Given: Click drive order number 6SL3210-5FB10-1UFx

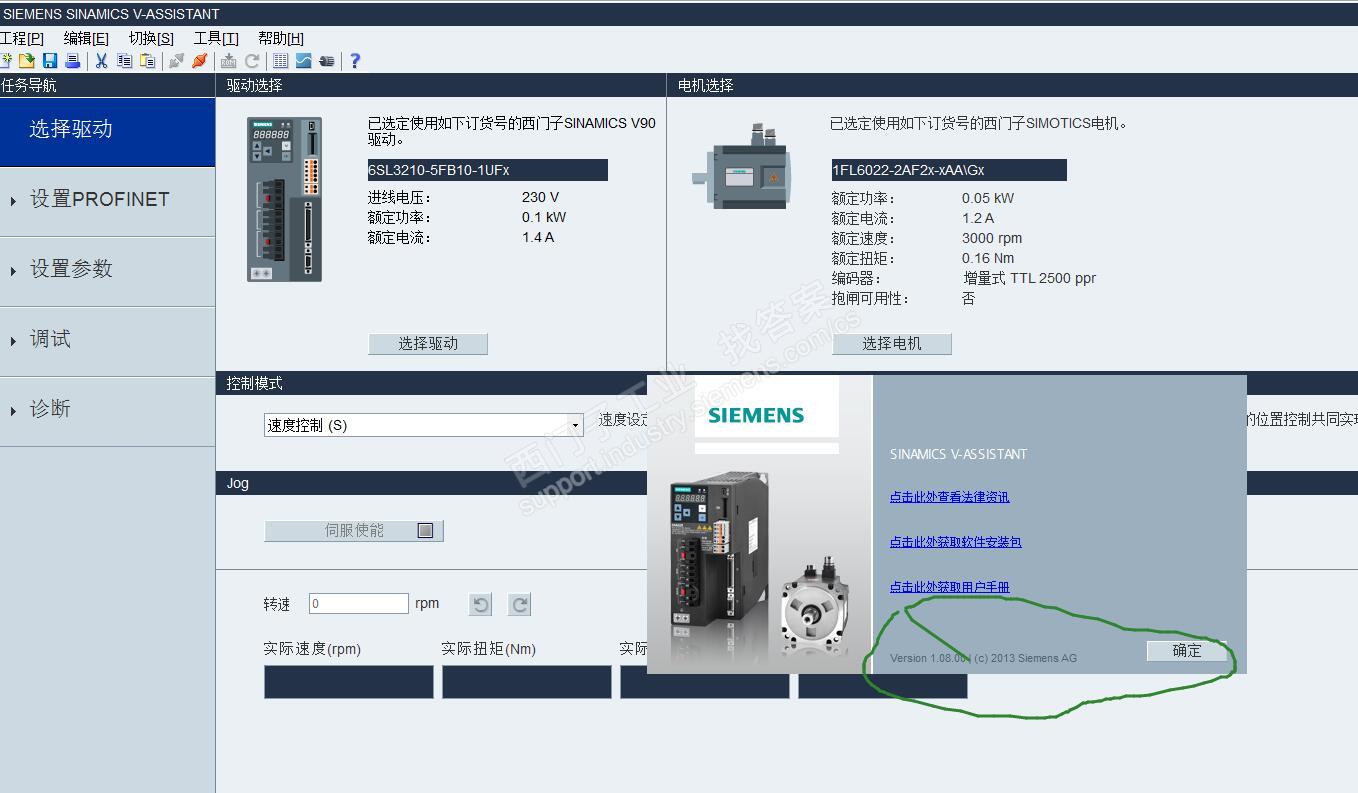Looking at the screenshot, I should coord(487,170).
